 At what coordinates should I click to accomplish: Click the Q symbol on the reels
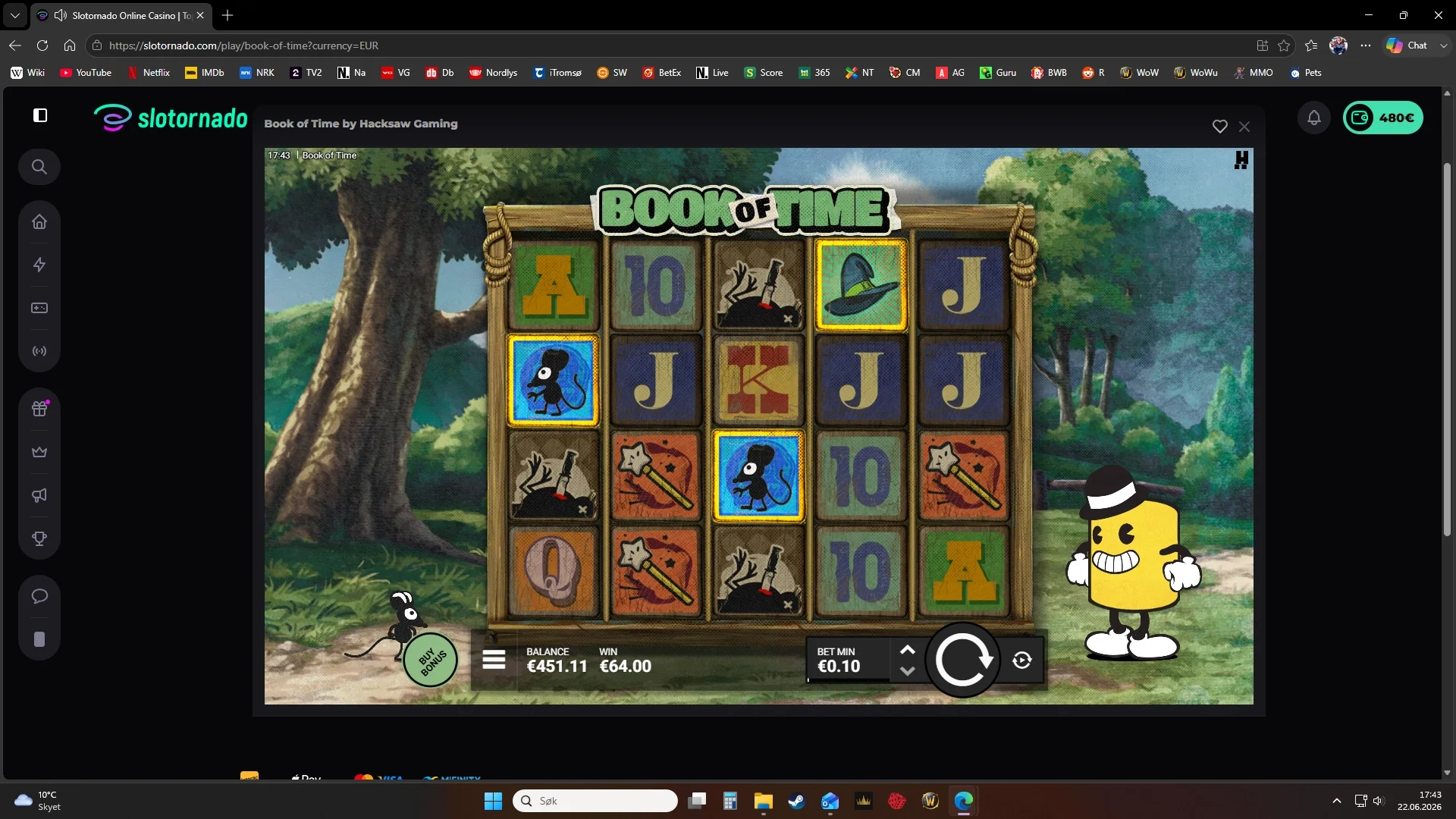[x=554, y=571]
